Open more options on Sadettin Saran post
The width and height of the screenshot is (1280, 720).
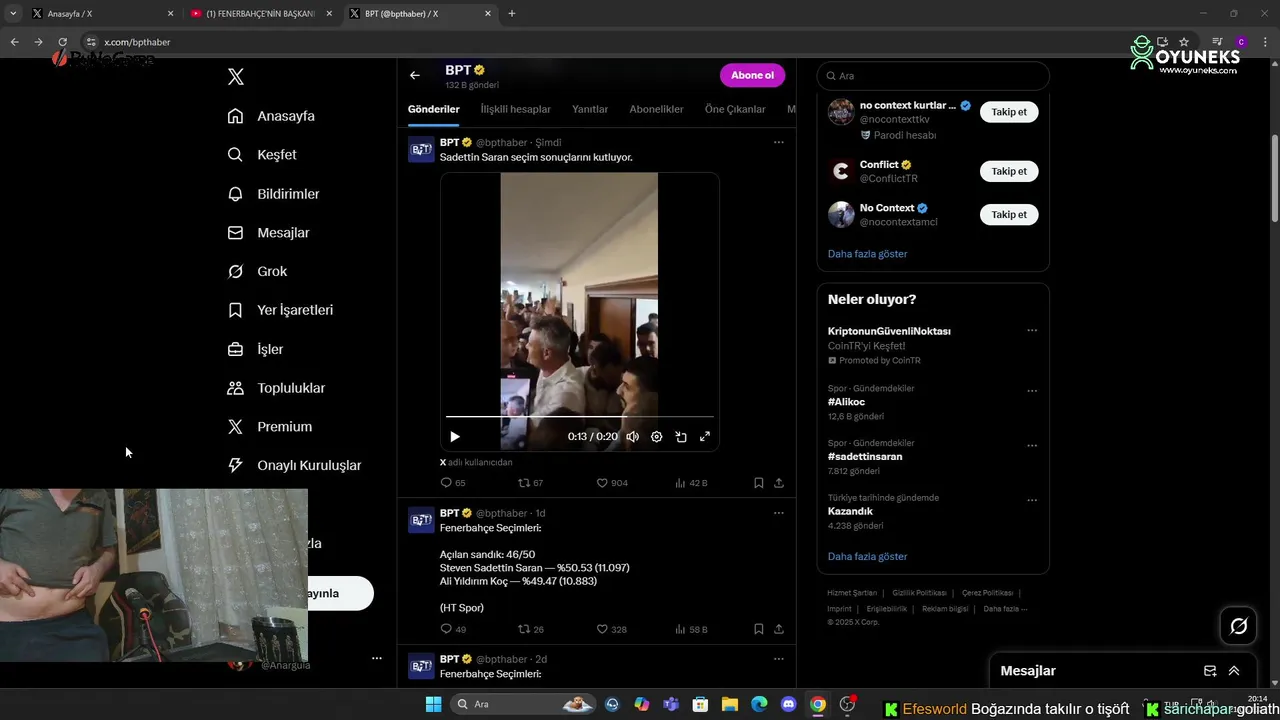pyautogui.click(x=779, y=142)
